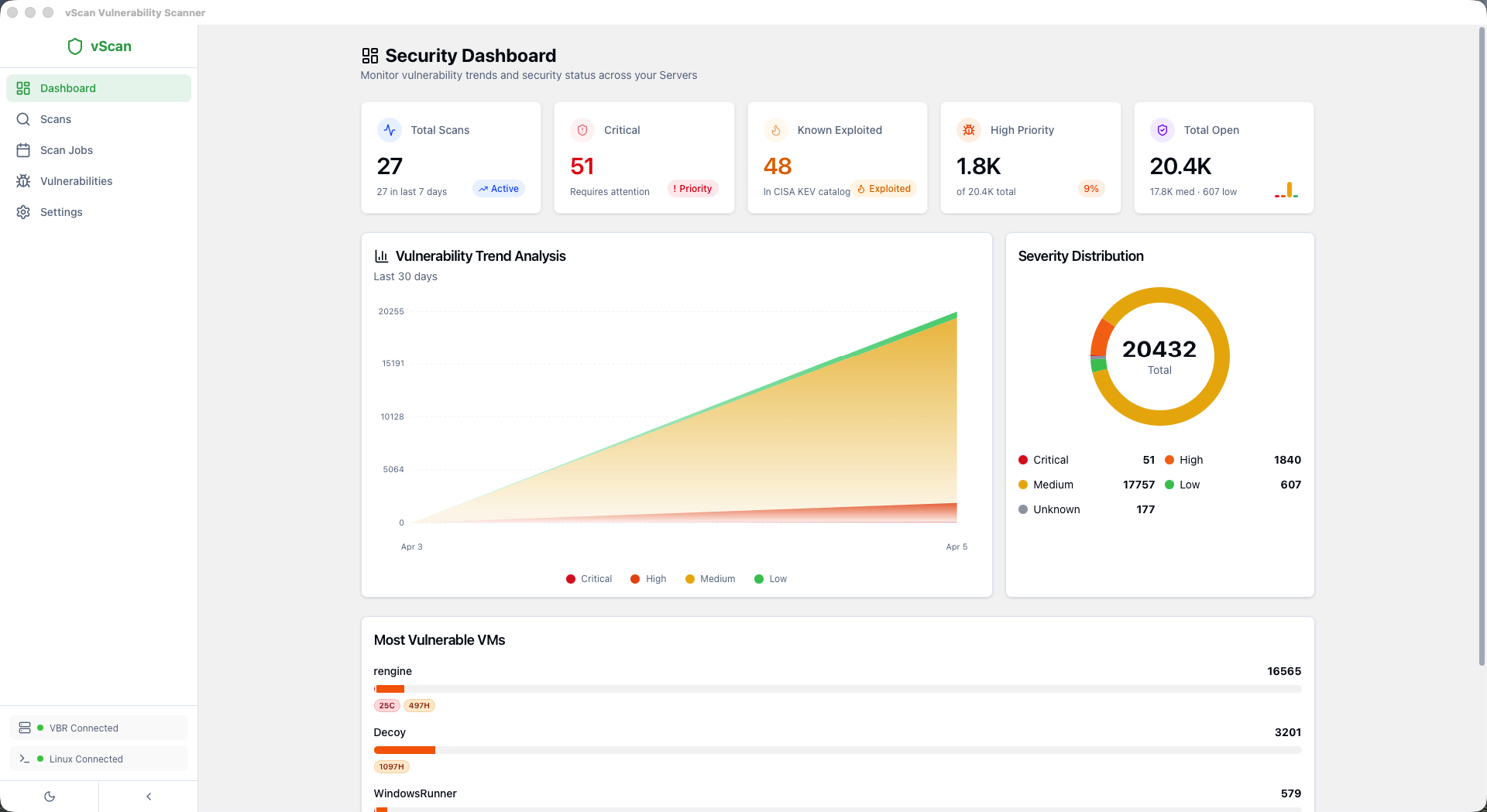Collapse the sidebar with the chevron arrow

tap(149, 797)
